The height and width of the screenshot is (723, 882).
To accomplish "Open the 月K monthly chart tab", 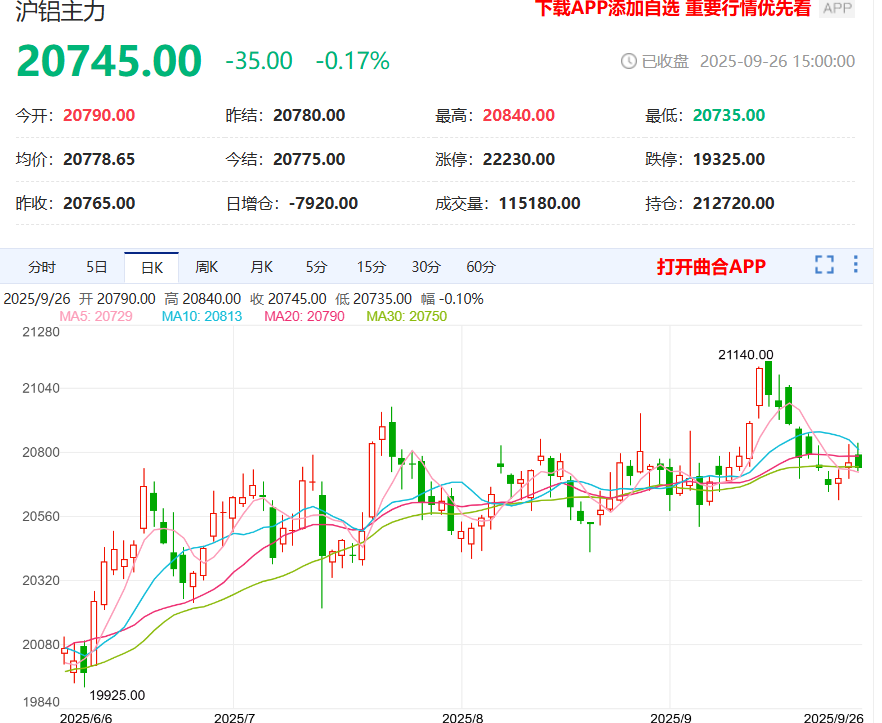I will tap(261, 267).
